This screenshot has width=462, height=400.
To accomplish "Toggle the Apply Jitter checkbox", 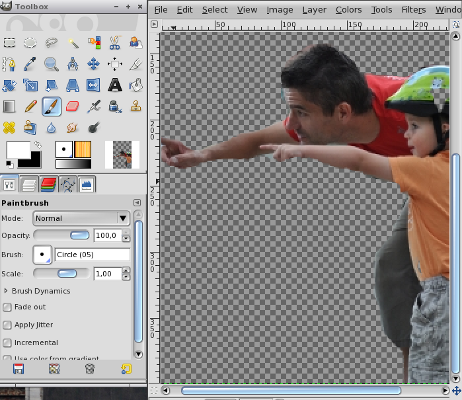I will point(7,325).
